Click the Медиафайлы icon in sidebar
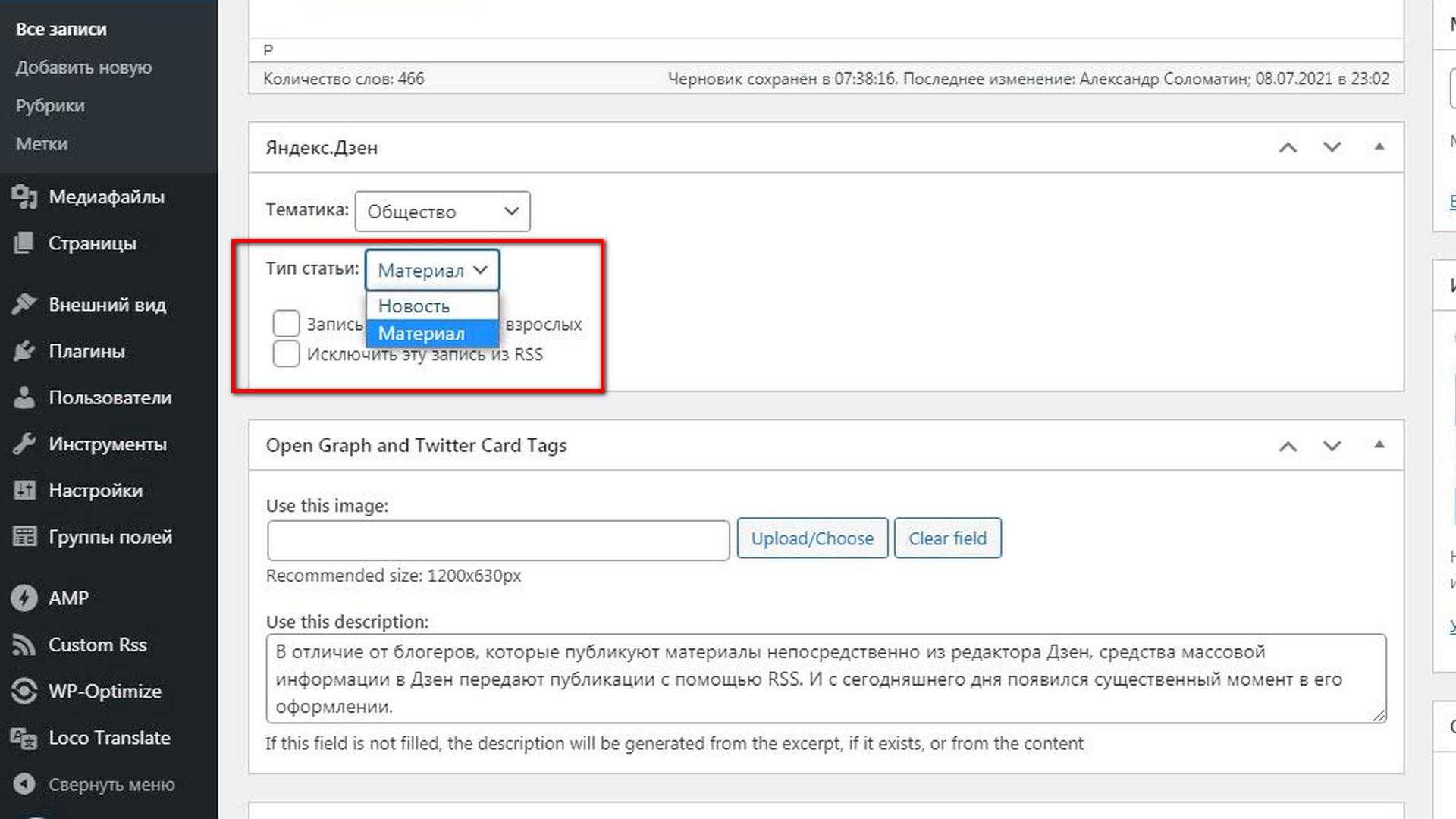The image size is (1456, 819). 25,197
